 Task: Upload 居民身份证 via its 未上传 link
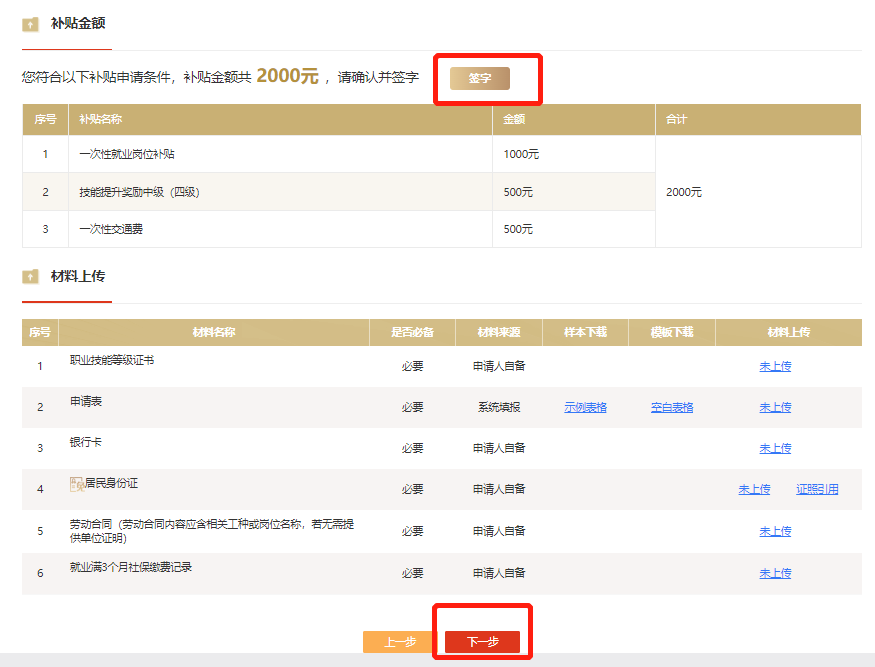(754, 490)
